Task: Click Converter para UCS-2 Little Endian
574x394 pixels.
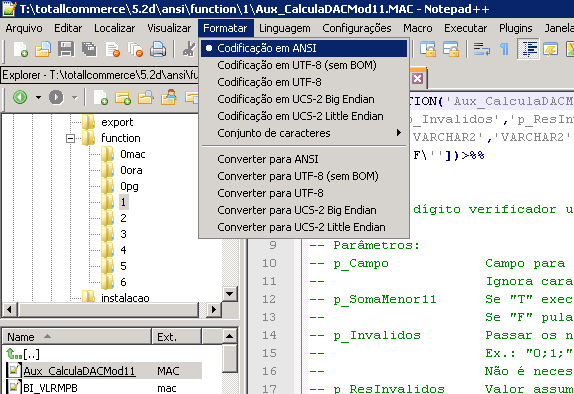Action: tap(304, 227)
